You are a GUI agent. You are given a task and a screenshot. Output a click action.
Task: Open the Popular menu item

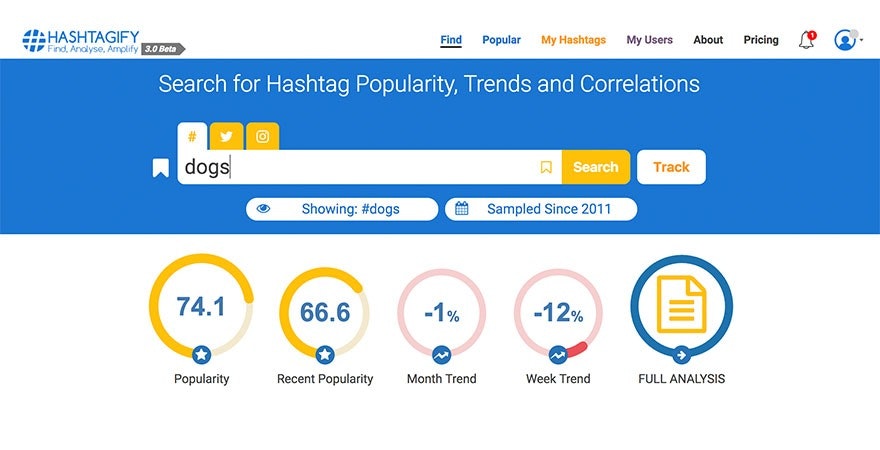pyautogui.click(x=501, y=40)
